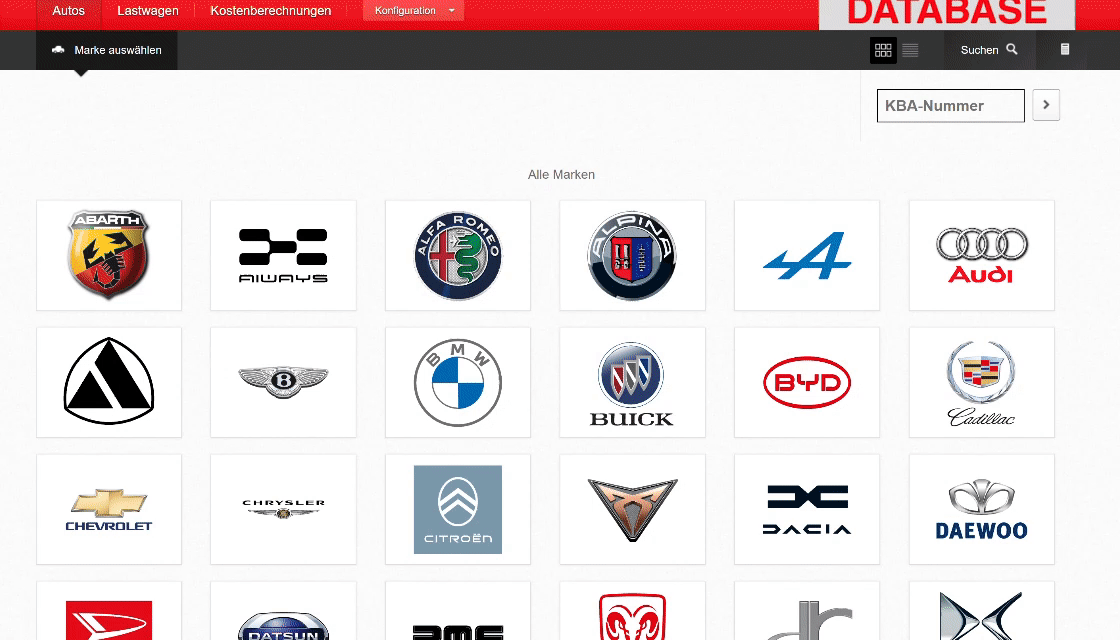This screenshot has height=640, width=1120.
Task: Select the DMC brand tile
Action: pyautogui.click(x=458, y=611)
